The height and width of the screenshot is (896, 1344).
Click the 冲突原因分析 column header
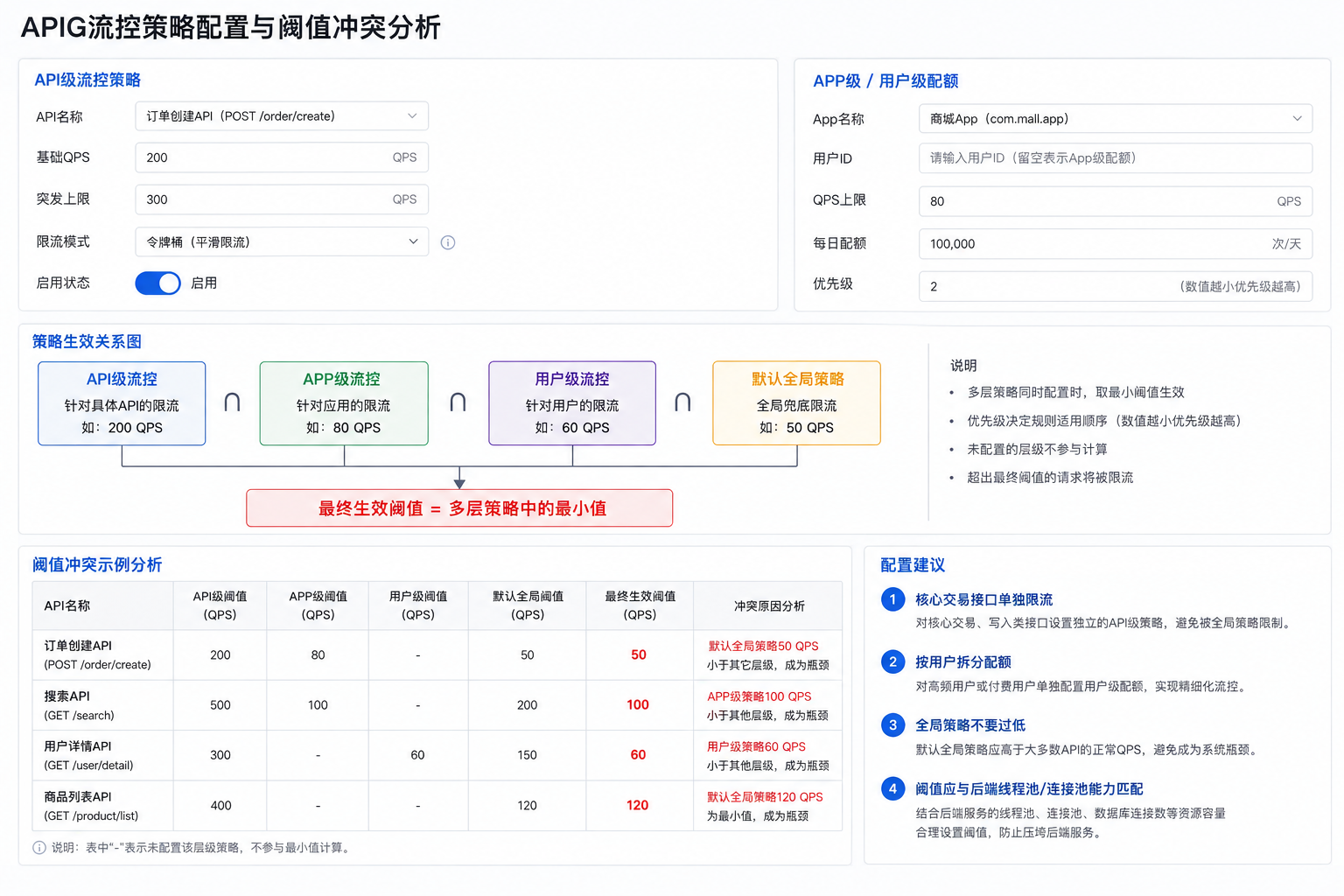769,605
